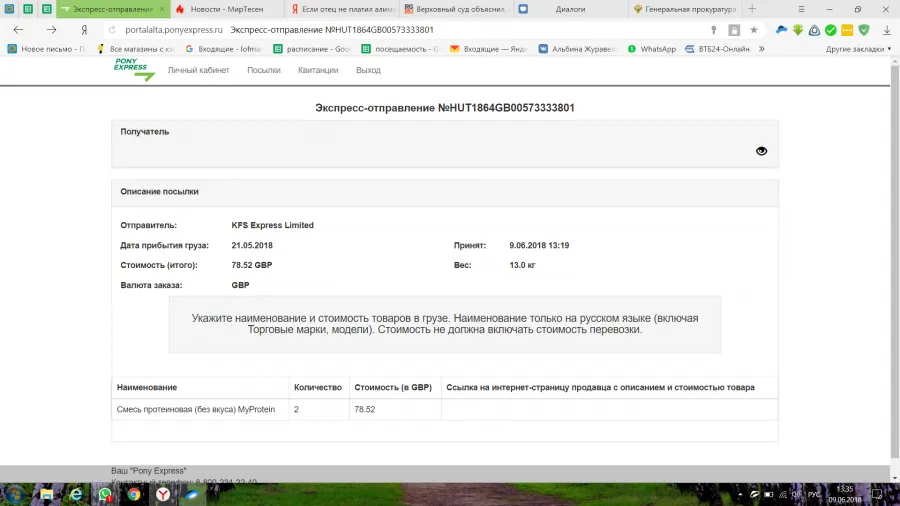Image resolution: width=900 pixels, height=506 pixels.
Task: Show hidden tray icons arrow
Action: pyautogui.click(x=740, y=495)
